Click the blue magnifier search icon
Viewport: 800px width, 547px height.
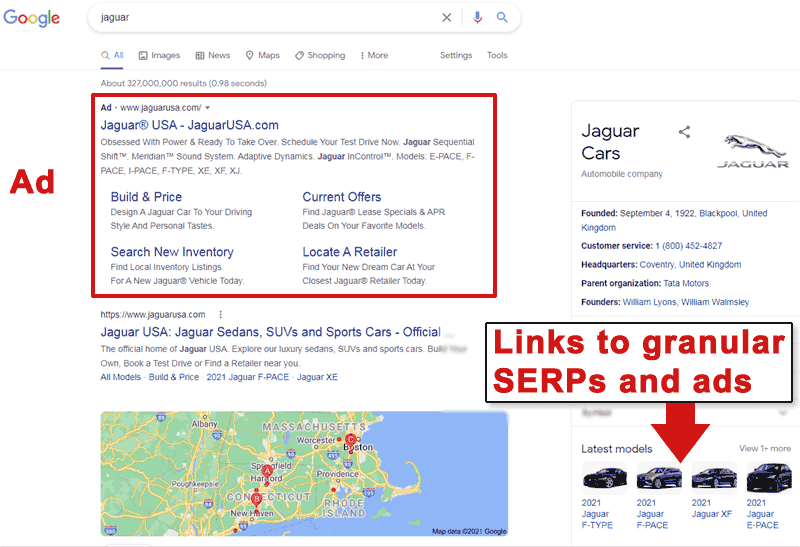click(x=502, y=17)
